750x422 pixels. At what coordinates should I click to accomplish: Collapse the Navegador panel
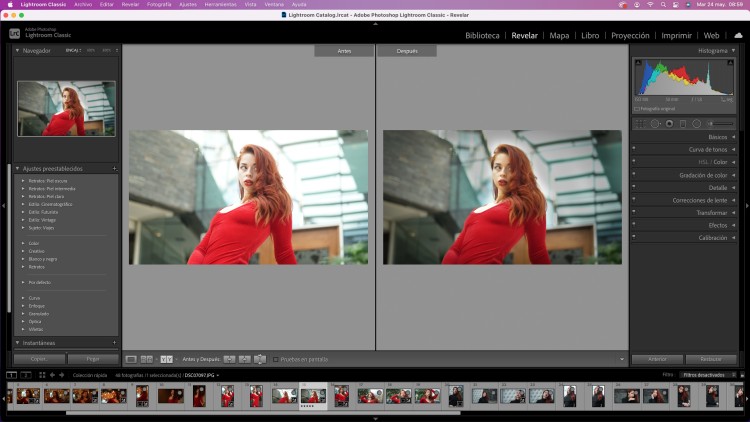click(x=18, y=50)
